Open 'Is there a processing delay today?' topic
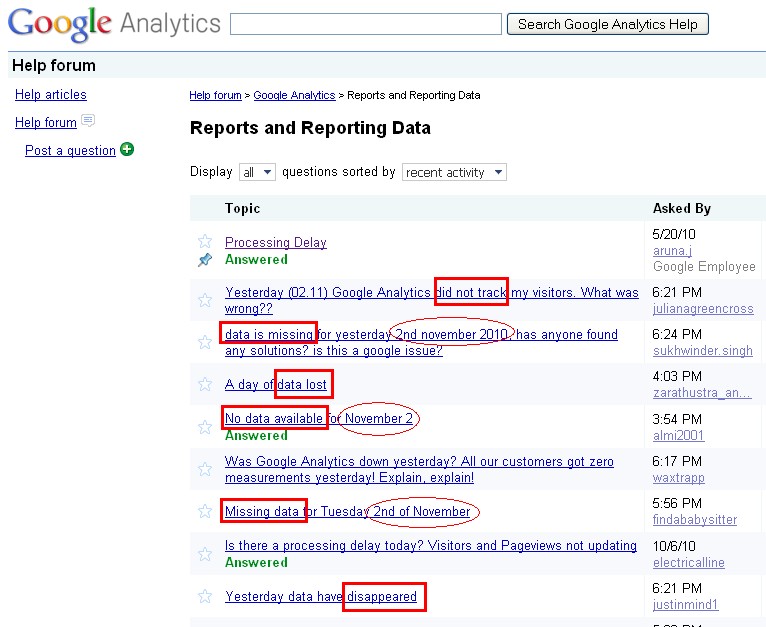The height and width of the screenshot is (627, 766). click(x=430, y=545)
